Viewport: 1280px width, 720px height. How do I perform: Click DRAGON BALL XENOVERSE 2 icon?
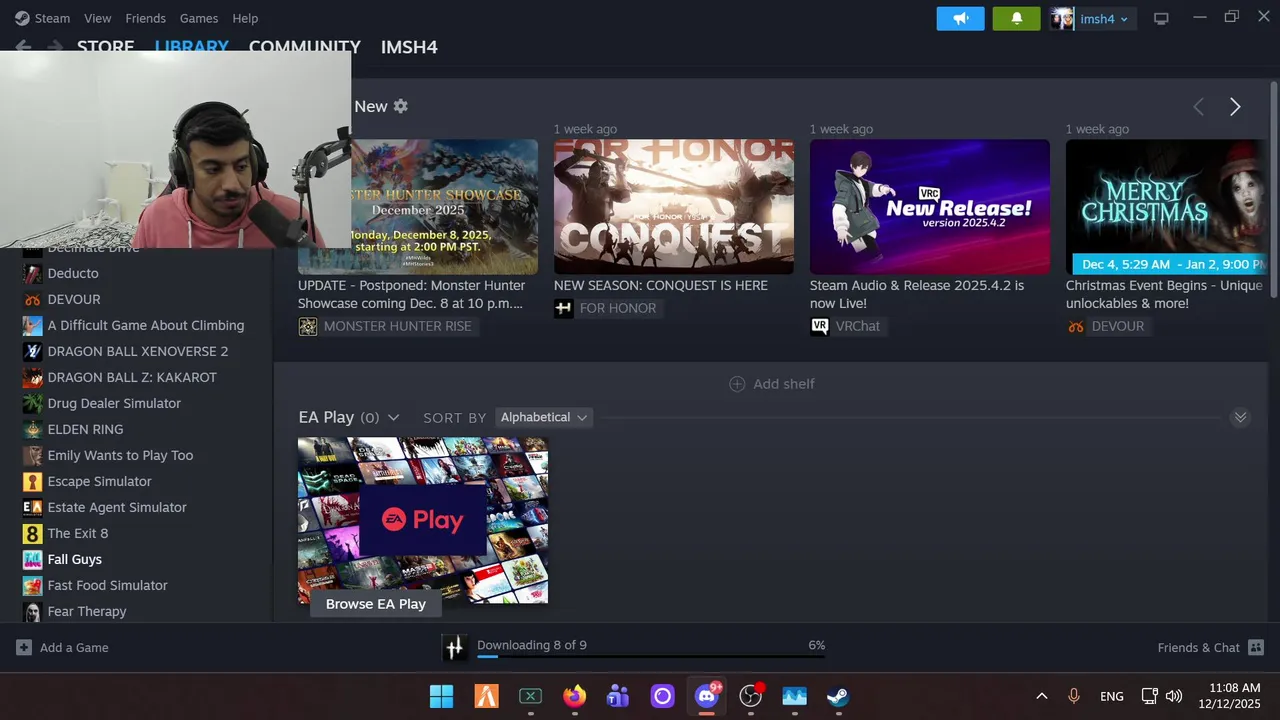coord(33,351)
